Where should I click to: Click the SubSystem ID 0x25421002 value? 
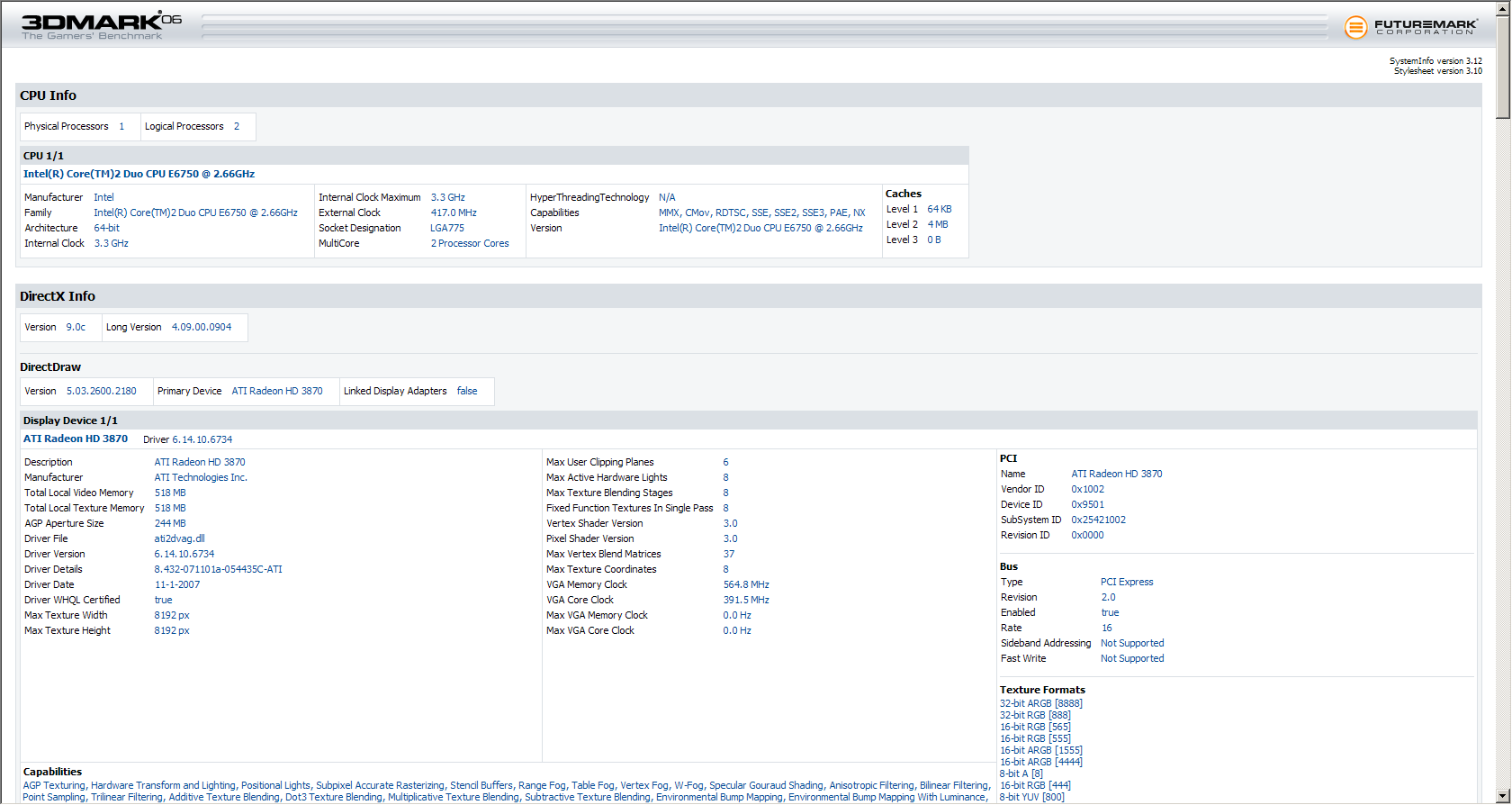[1098, 520]
